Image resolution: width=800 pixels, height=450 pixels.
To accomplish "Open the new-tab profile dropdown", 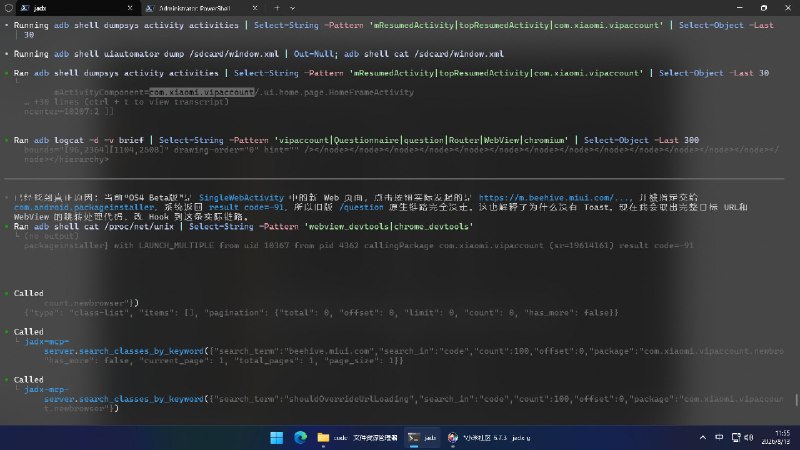I will pos(292,8).
